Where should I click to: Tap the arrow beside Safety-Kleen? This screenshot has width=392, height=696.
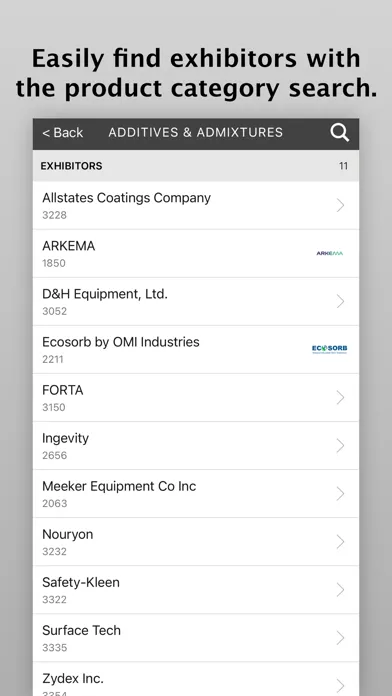point(340,590)
